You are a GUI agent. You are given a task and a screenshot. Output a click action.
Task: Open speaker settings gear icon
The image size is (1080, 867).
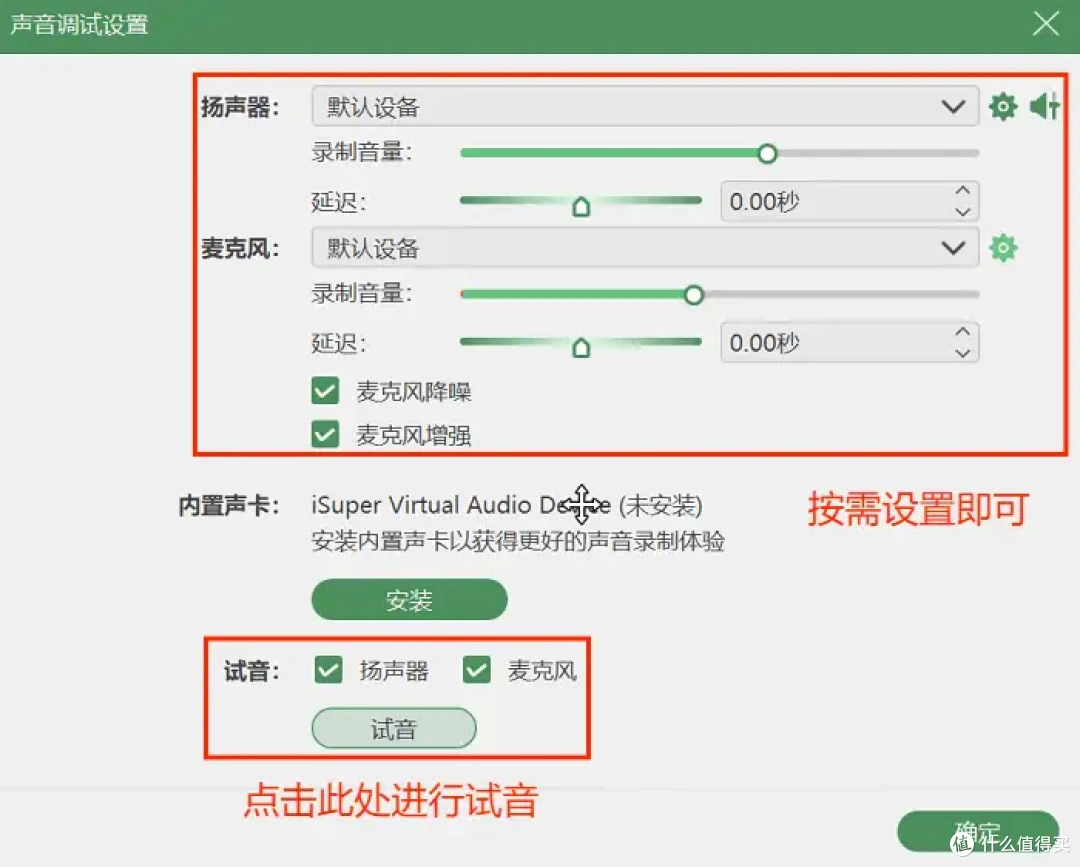(1003, 107)
